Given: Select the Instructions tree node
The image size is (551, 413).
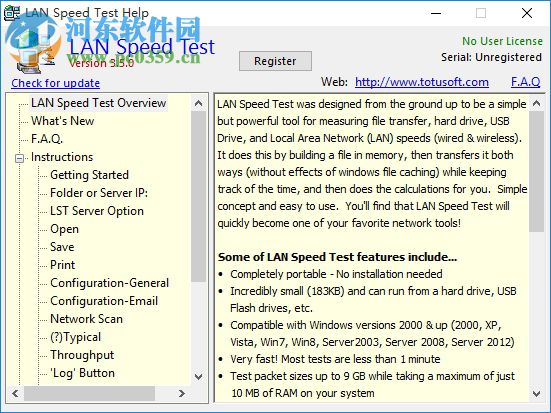Looking at the screenshot, I should point(62,157).
